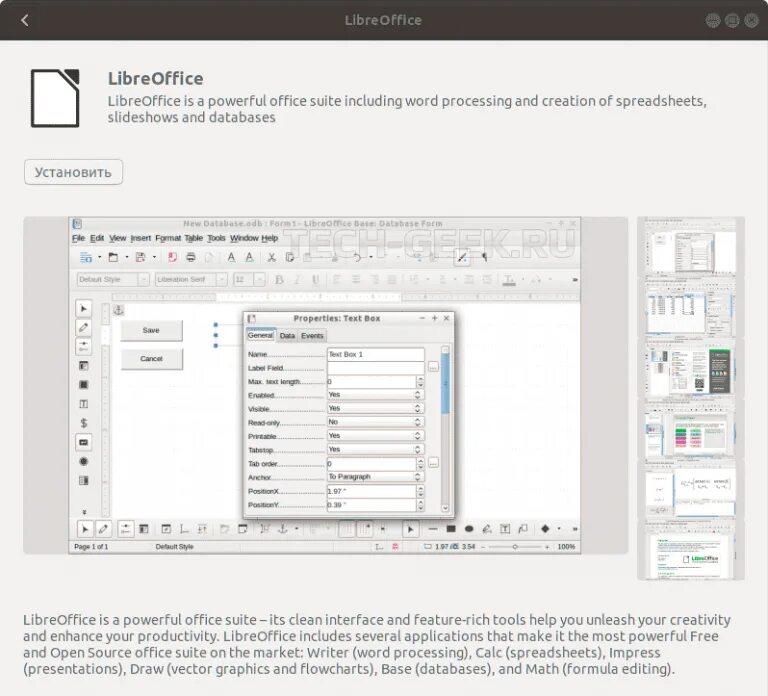Open the Window menu in the Base screenshot
Image resolution: width=768 pixels, height=696 pixels.
coord(244,238)
